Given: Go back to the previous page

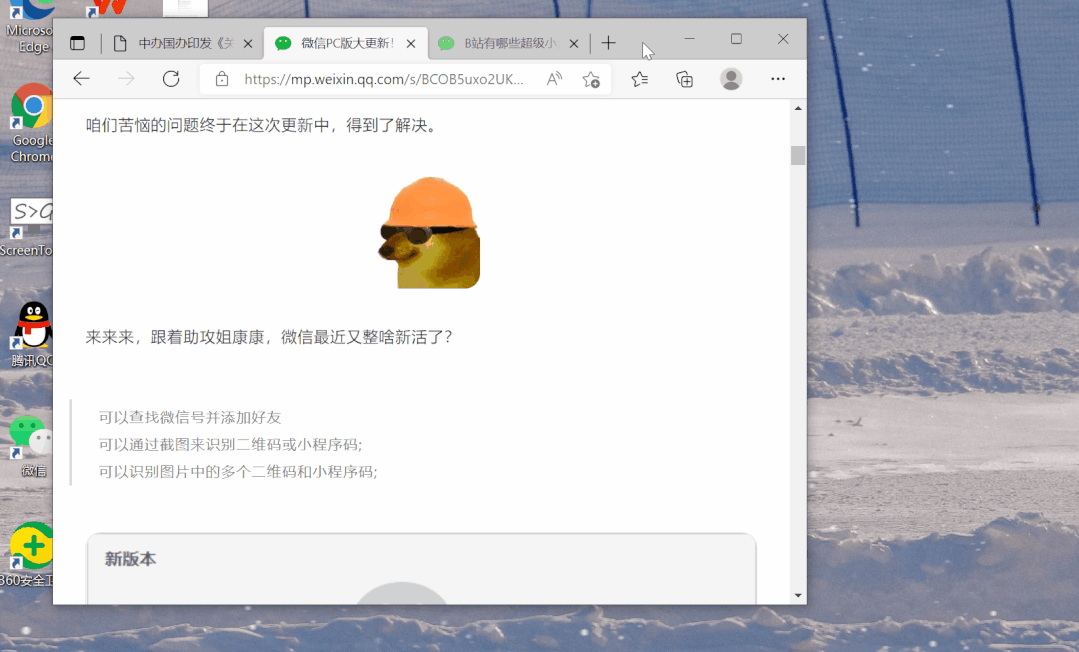Looking at the screenshot, I should (80, 79).
